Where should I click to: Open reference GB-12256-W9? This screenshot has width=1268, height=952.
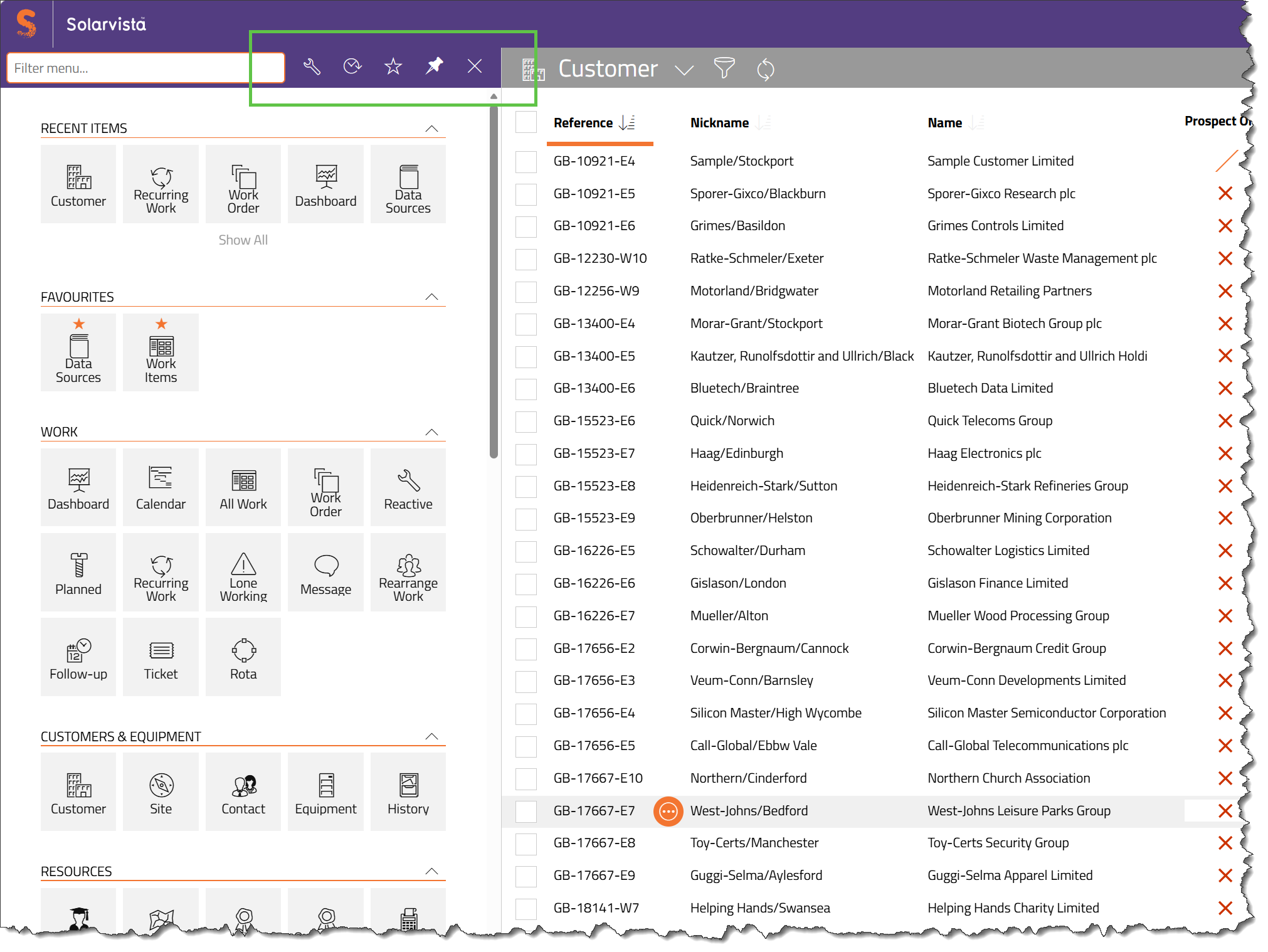(596, 291)
